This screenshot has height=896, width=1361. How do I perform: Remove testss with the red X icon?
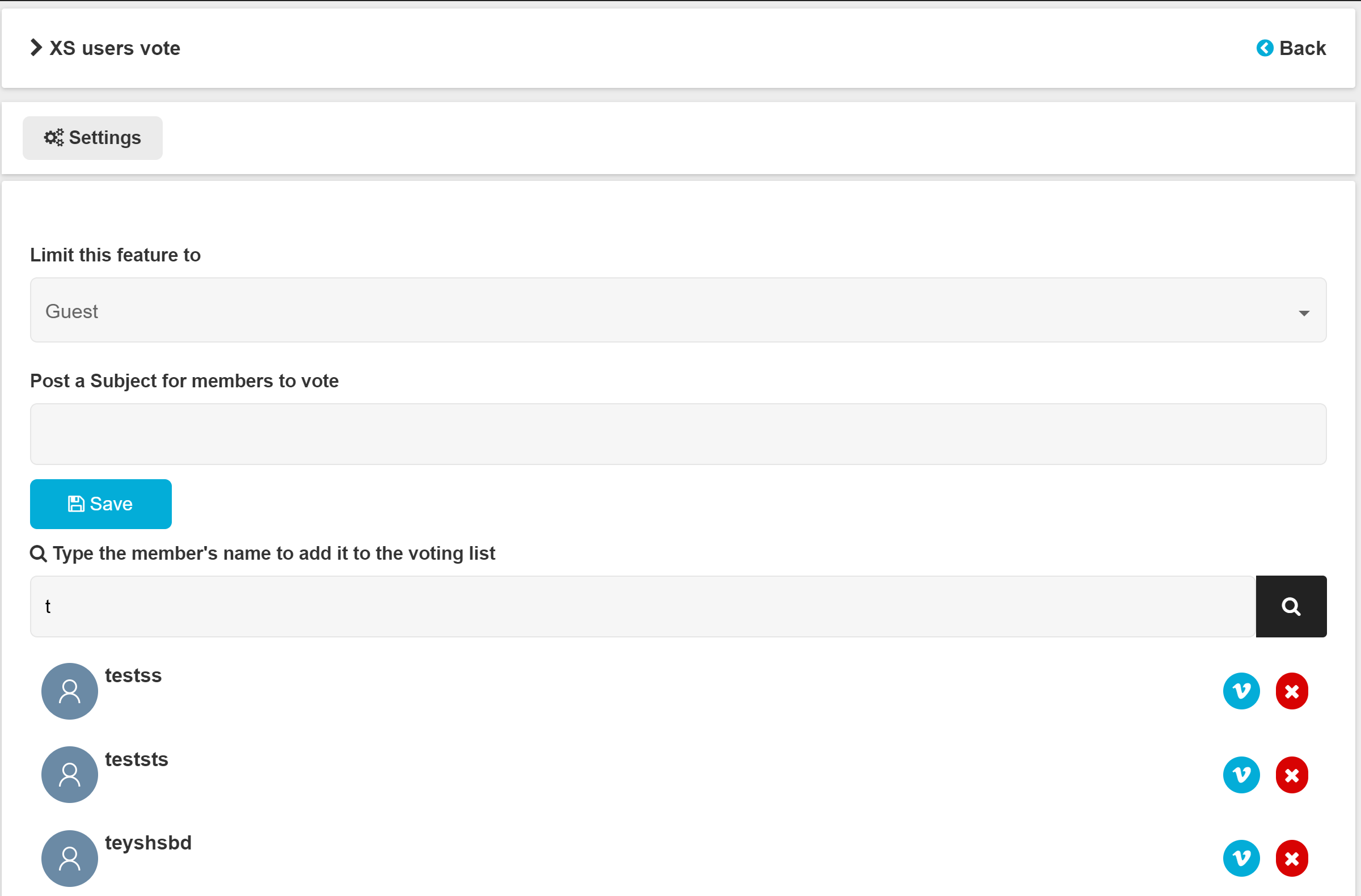pyautogui.click(x=1291, y=691)
